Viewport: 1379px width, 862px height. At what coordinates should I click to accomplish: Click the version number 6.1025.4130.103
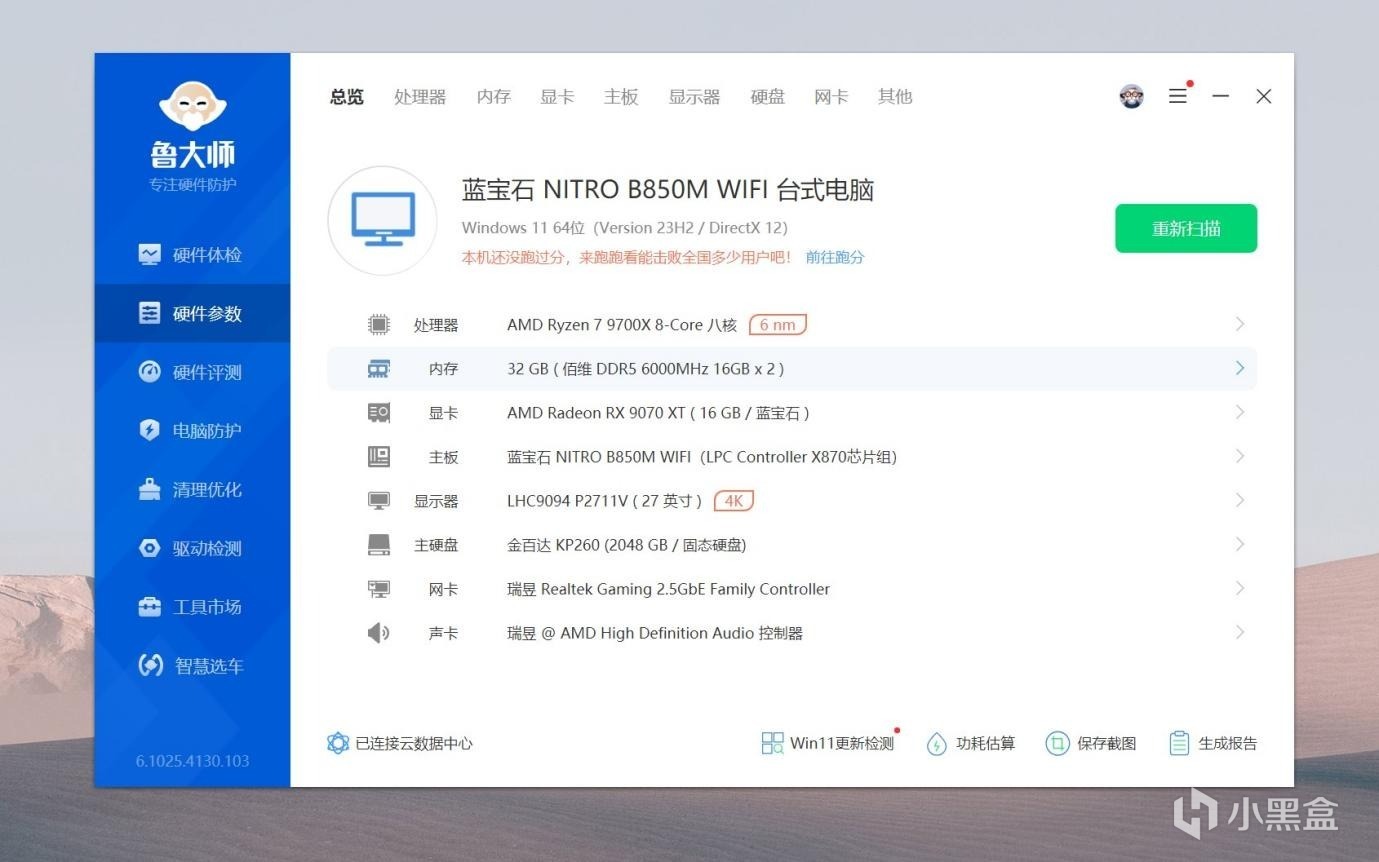point(193,761)
